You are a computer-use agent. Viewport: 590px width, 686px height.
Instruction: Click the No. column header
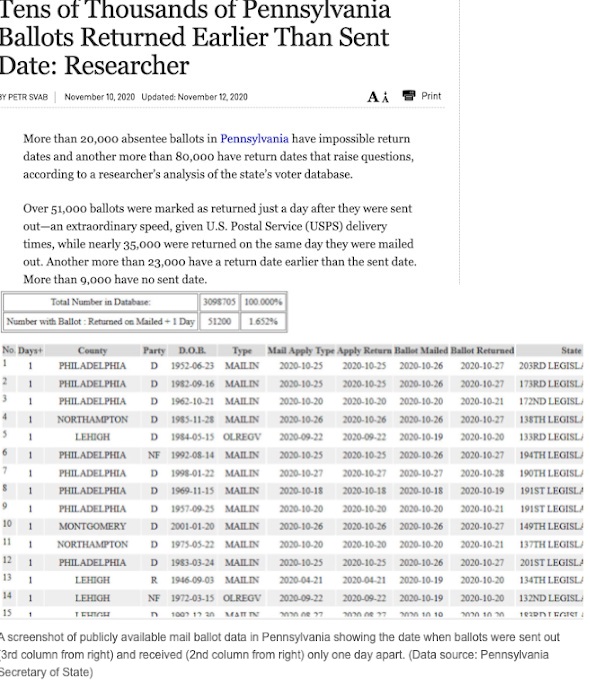click(8, 350)
